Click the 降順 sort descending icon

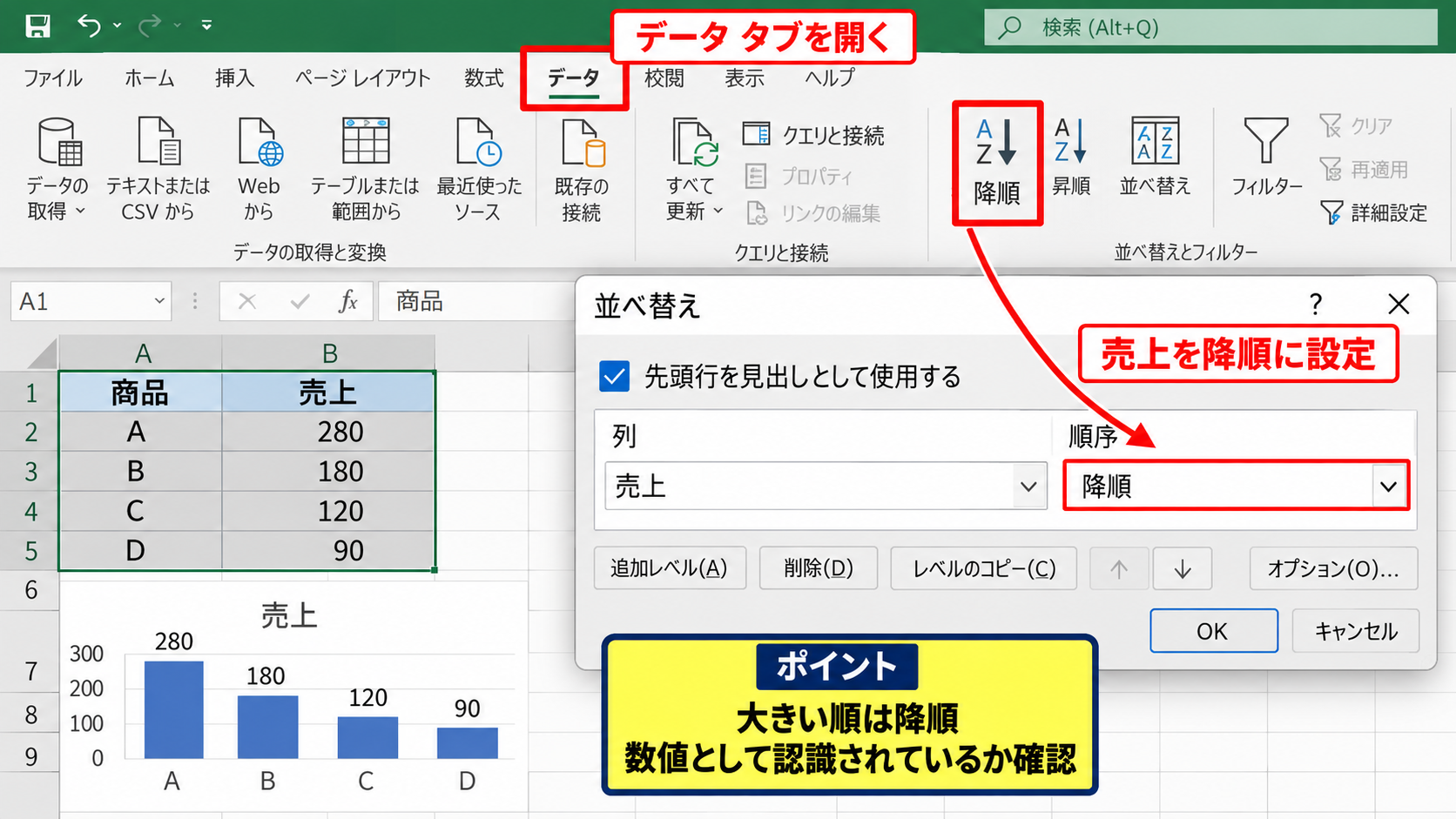(996, 143)
